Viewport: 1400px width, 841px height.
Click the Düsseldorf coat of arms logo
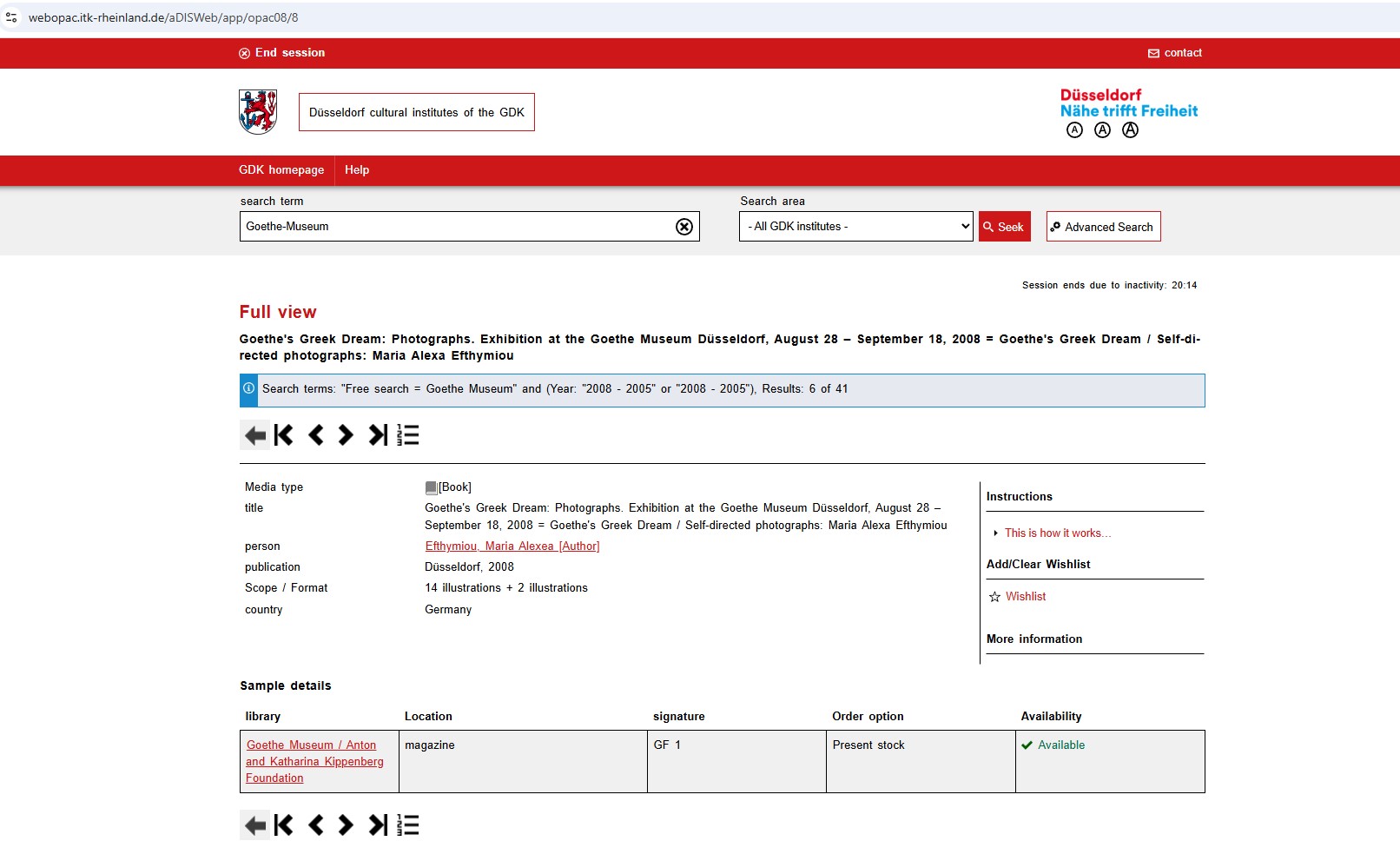click(258, 112)
